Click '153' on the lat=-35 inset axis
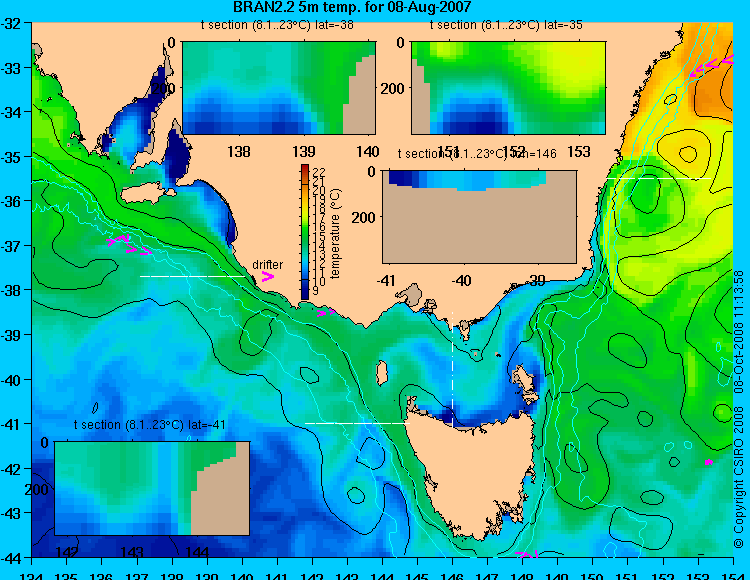The image size is (750, 580). click(579, 152)
